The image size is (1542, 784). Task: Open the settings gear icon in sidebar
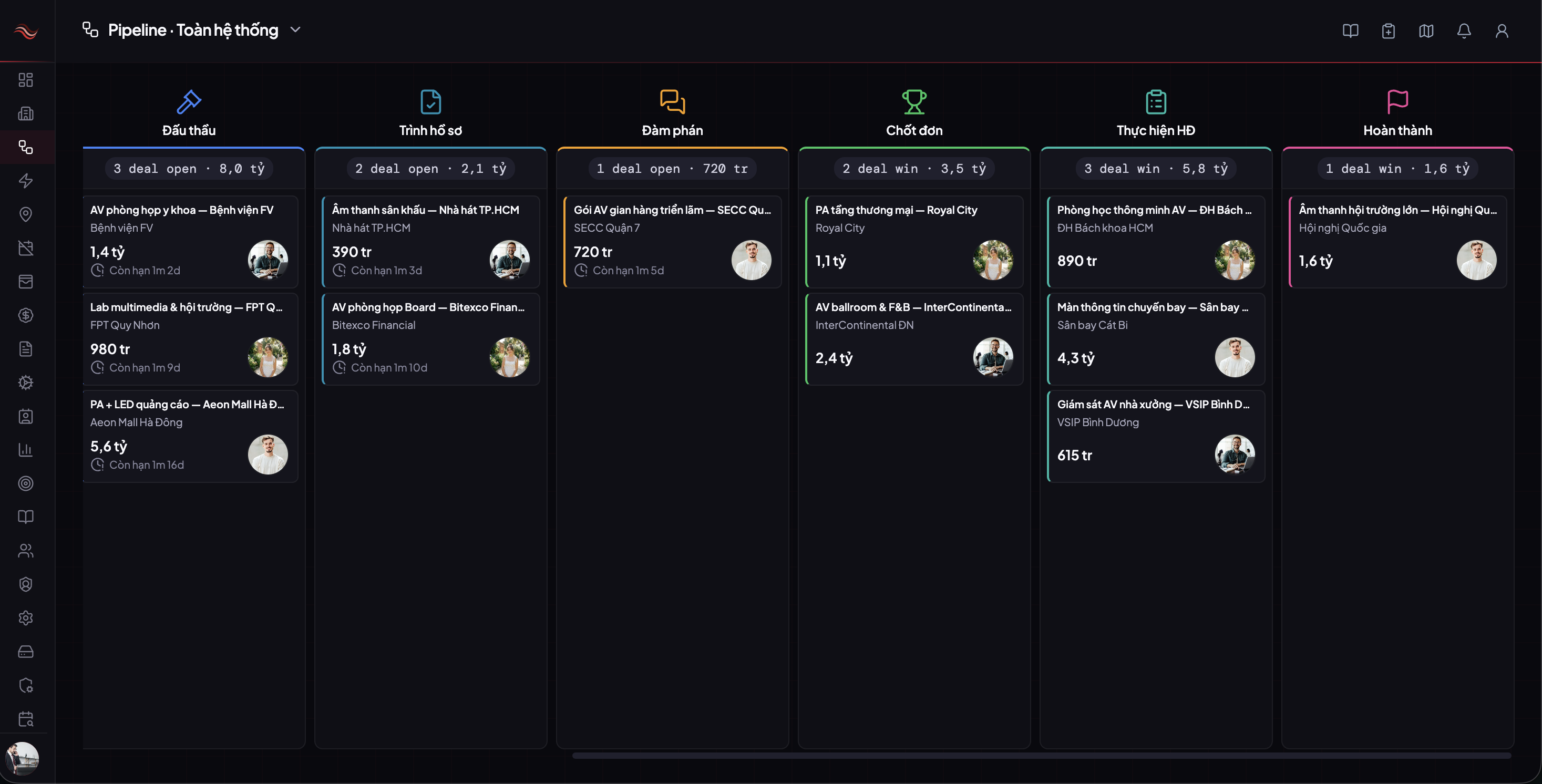(x=26, y=617)
